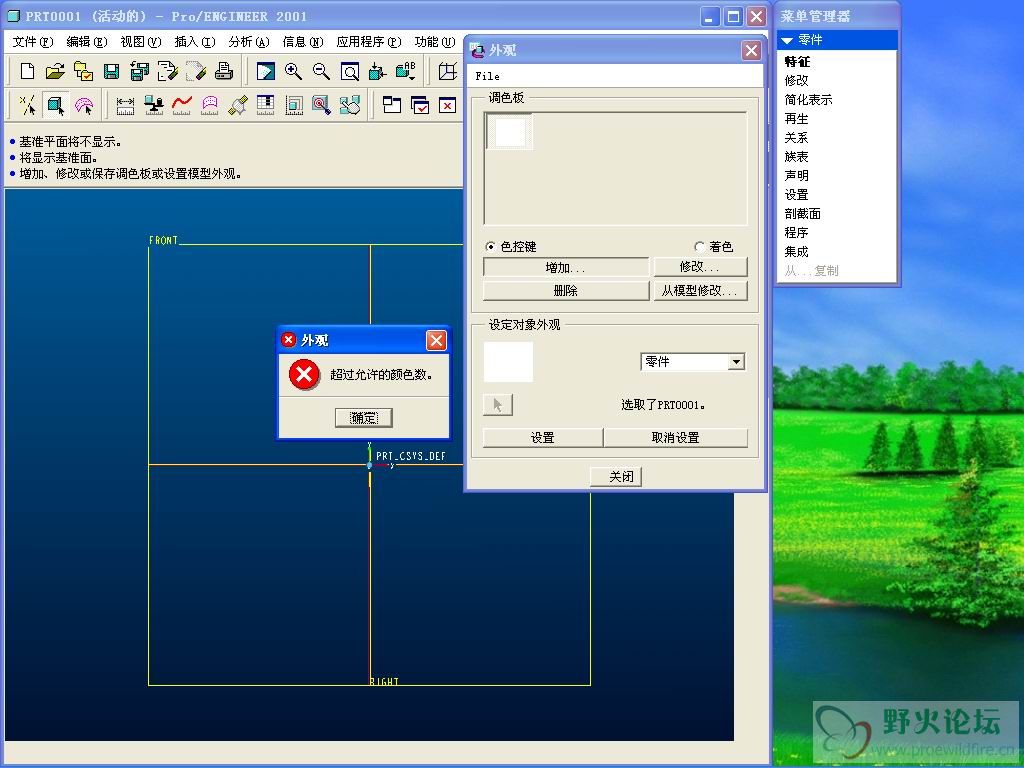Image resolution: width=1024 pixels, height=768 pixels.
Task: Open the 应用程序(P) menu
Action: 369,42
